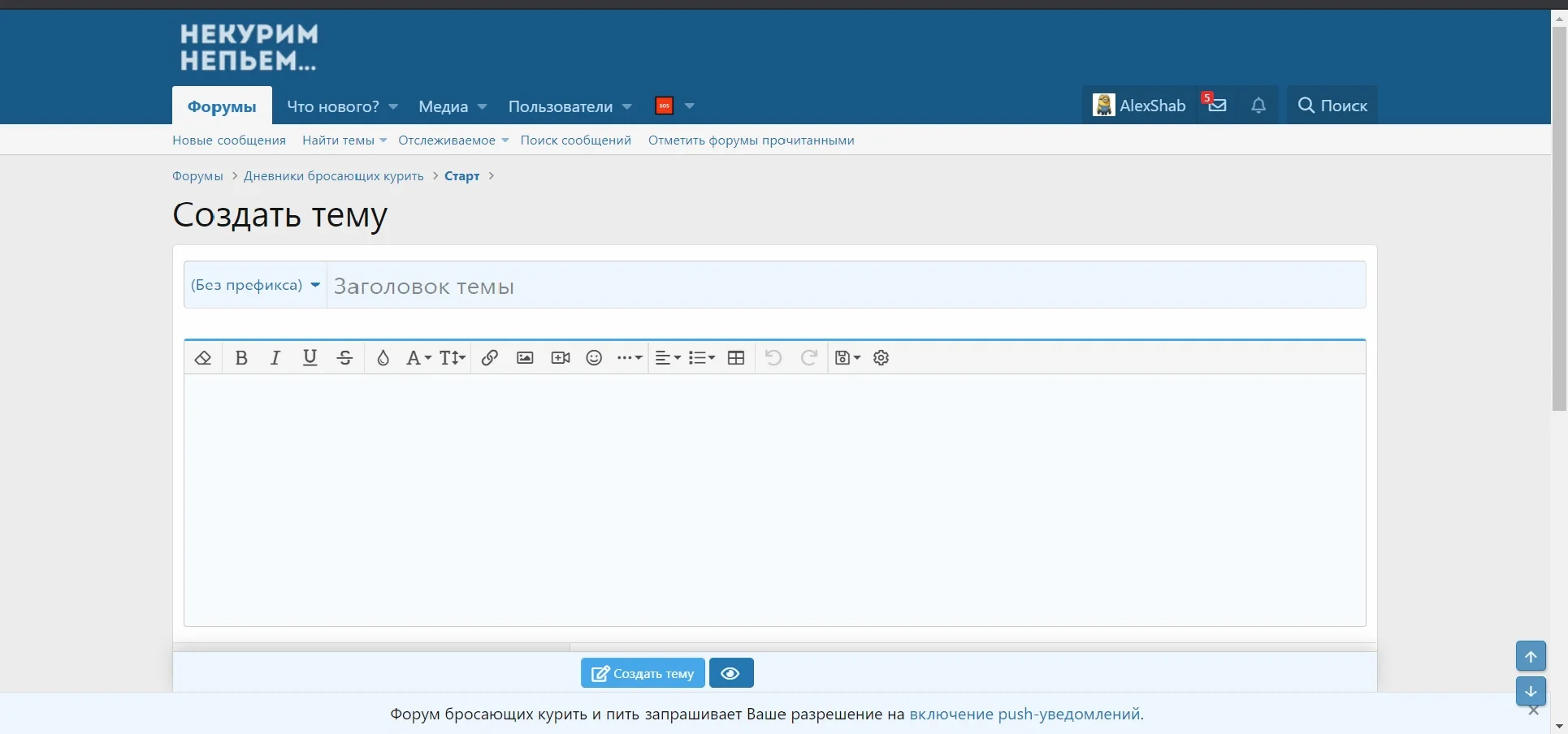Insert an image into the post
Viewport: 1568px width, 734px height.
click(x=525, y=358)
